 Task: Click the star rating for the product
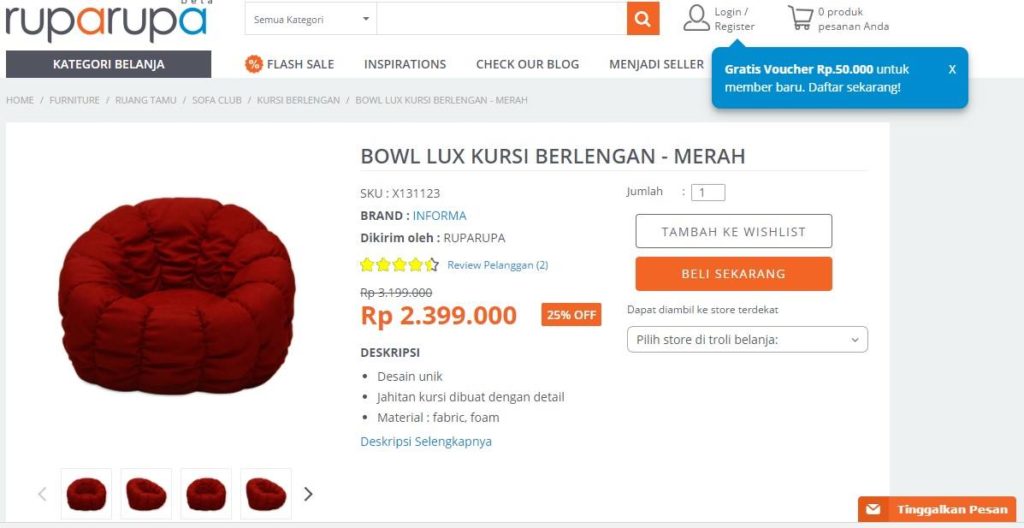tap(399, 265)
